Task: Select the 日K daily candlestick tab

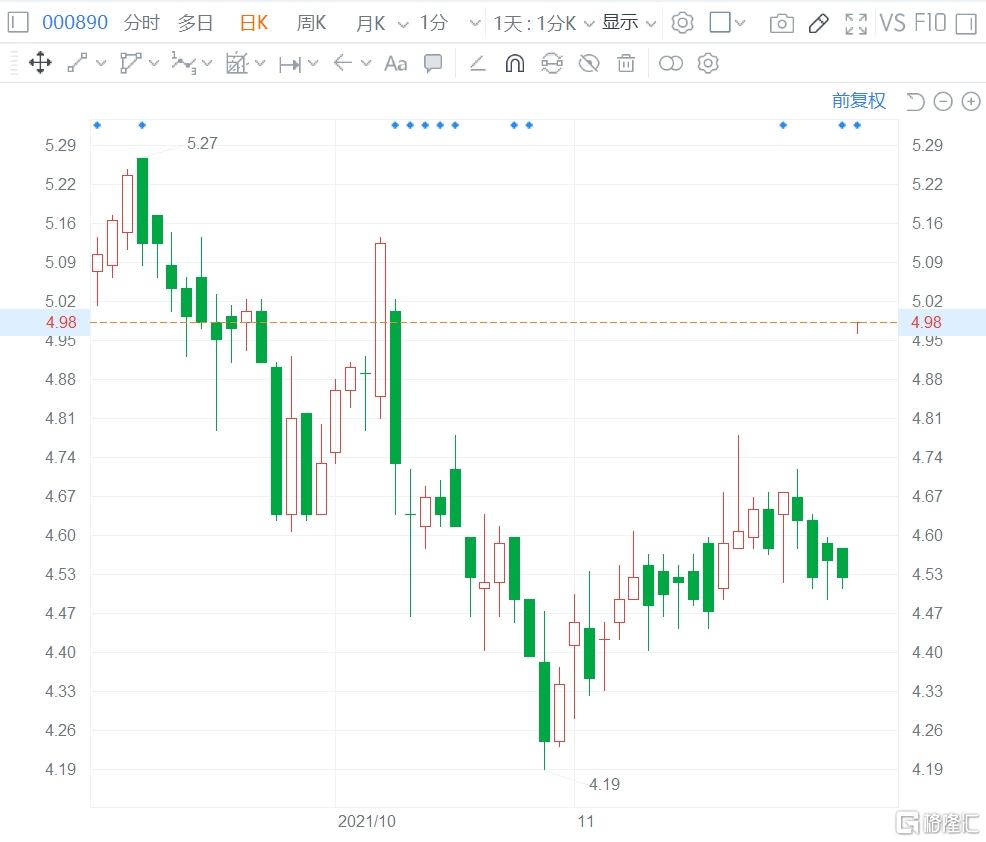Action: click(254, 23)
